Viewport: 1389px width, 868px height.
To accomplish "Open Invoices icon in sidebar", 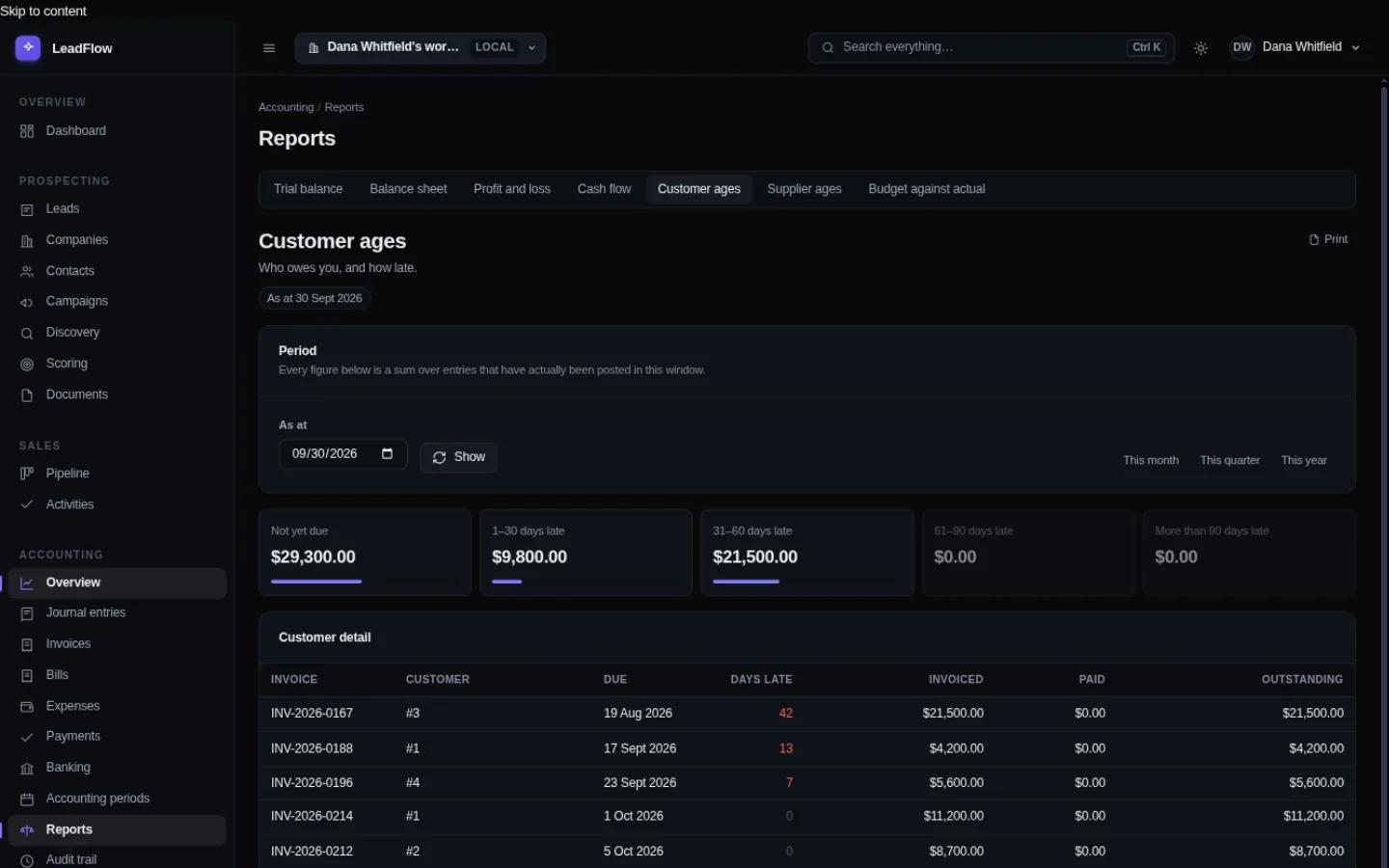I will pyautogui.click(x=27, y=644).
